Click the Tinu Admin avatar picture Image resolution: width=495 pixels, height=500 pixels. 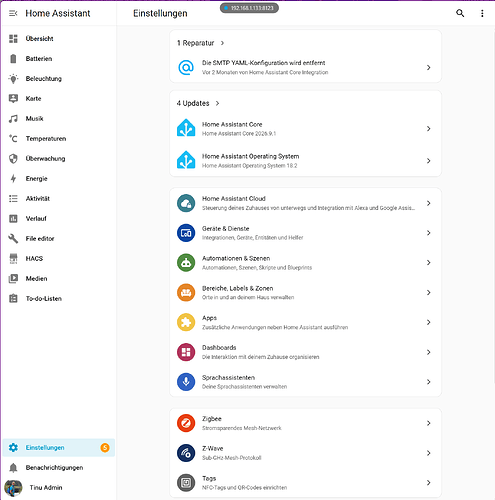(13, 488)
